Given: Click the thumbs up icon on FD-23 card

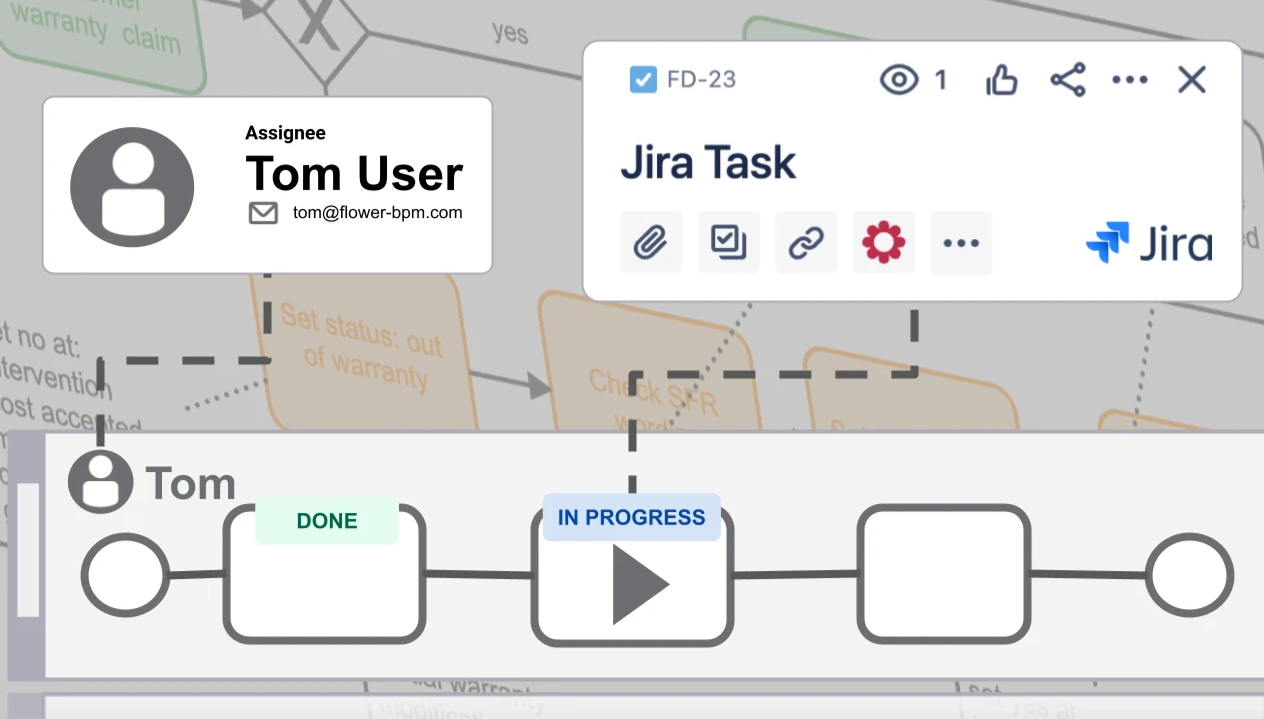Looking at the screenshot, I should point(1002,80).
